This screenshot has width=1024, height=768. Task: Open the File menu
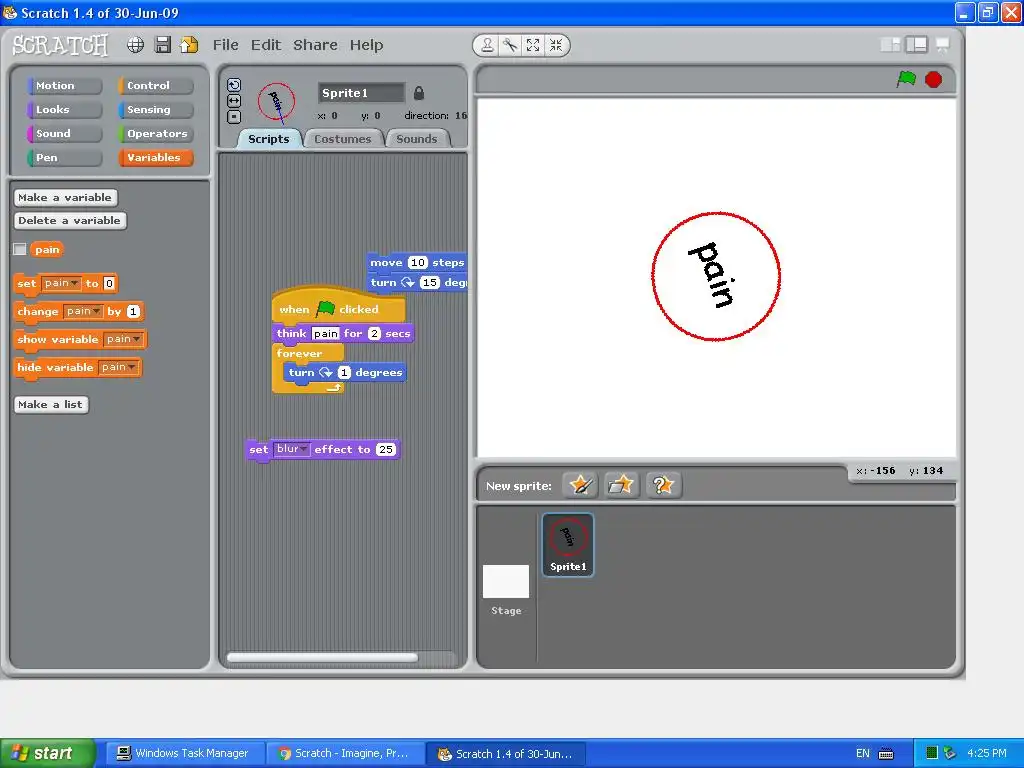click(225, 45)
